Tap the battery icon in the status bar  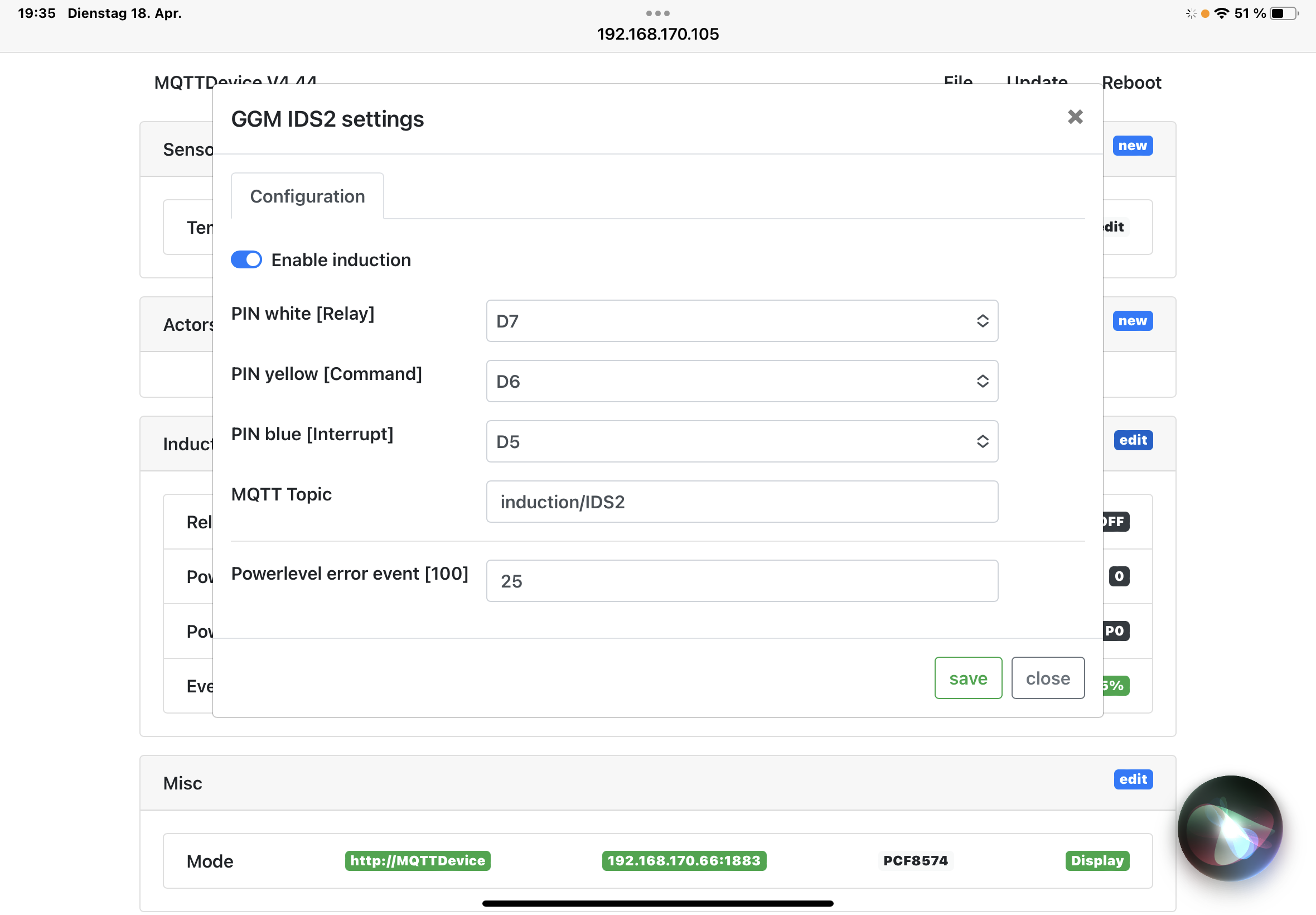(x=1283, y=13)
